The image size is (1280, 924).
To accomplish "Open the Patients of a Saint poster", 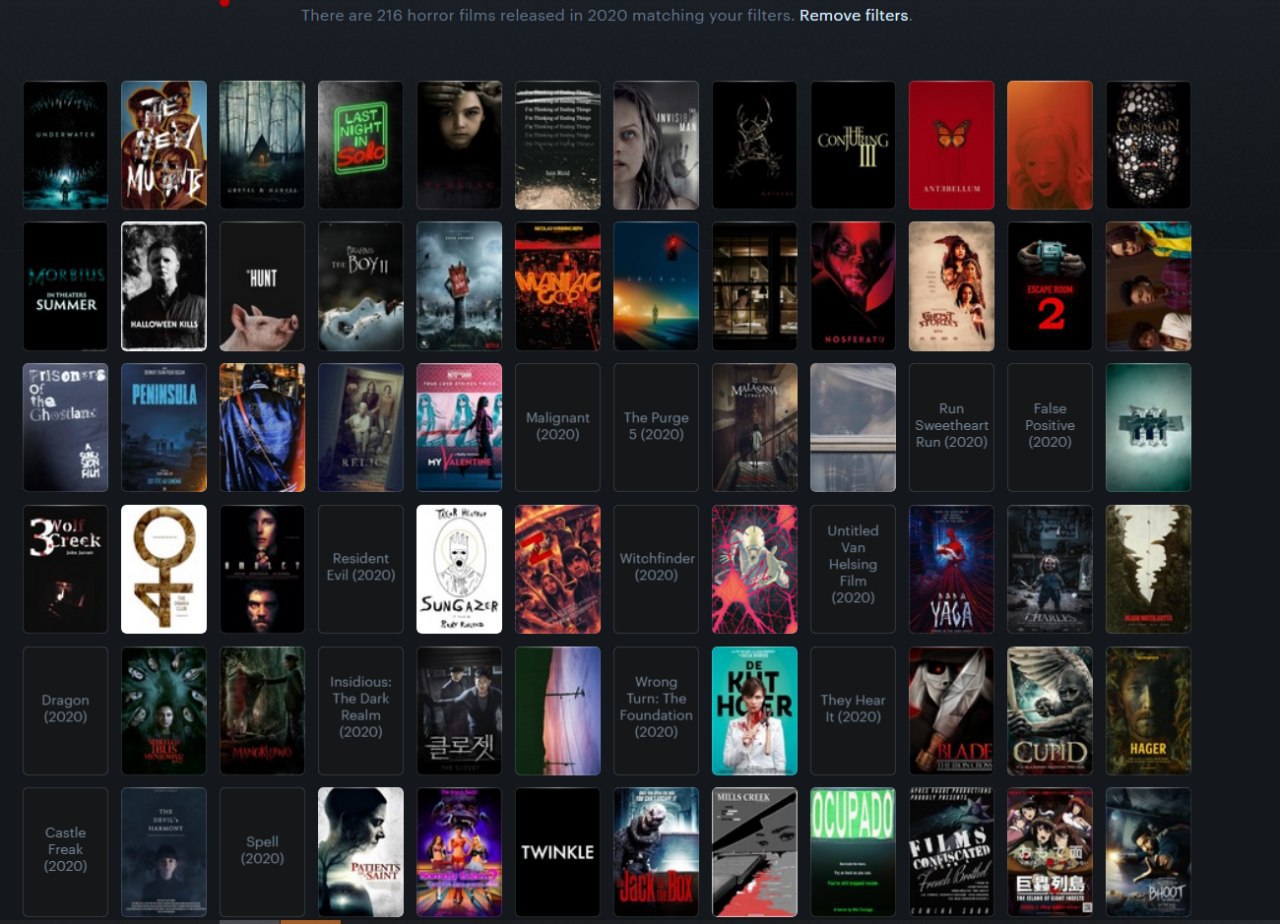I will [x=361, y=852].
